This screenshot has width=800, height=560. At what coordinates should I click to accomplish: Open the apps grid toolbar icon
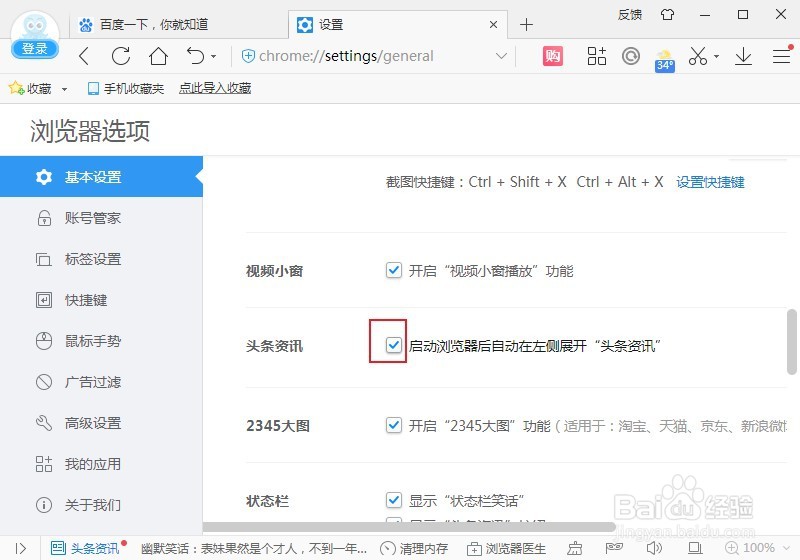pos(596,56)
